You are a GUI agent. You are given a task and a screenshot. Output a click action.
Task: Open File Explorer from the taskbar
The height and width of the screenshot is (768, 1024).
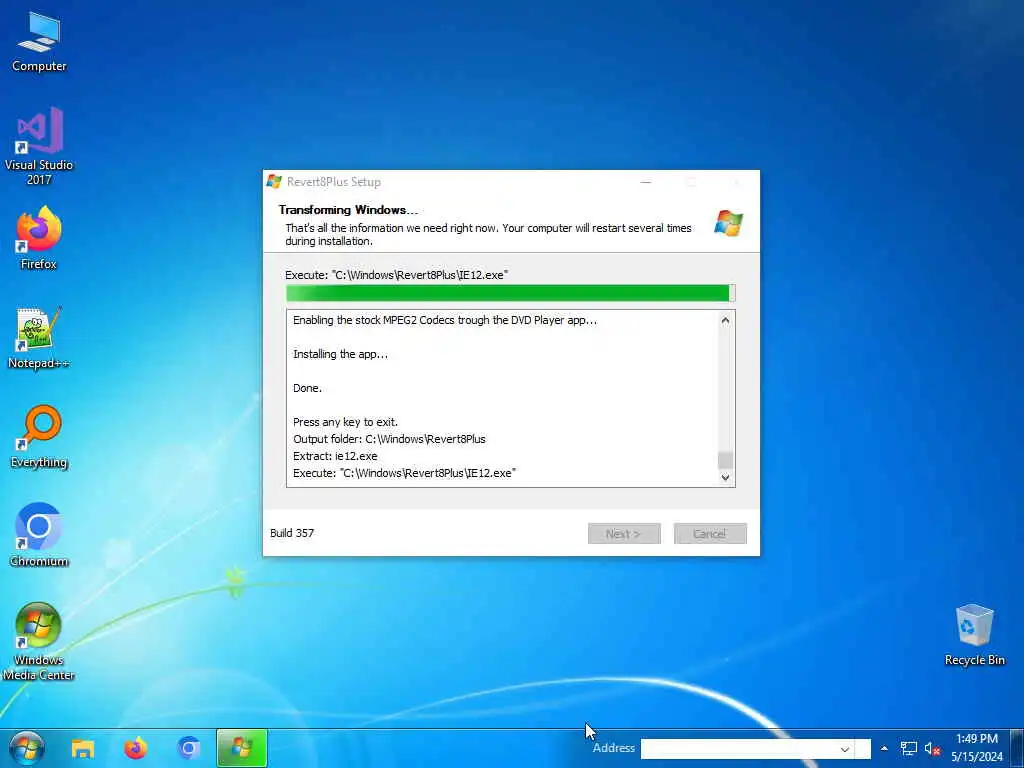[83, 748]
